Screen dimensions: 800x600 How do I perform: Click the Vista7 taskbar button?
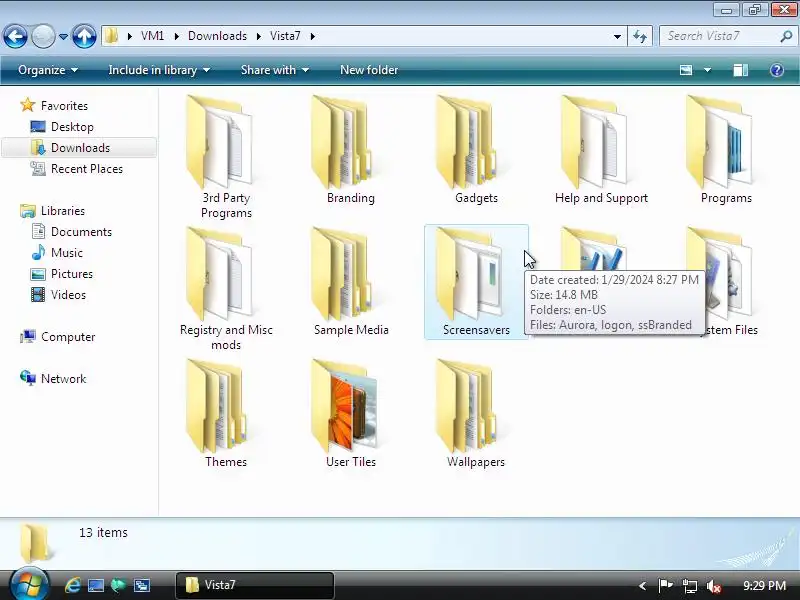click(x=255, y=585)
